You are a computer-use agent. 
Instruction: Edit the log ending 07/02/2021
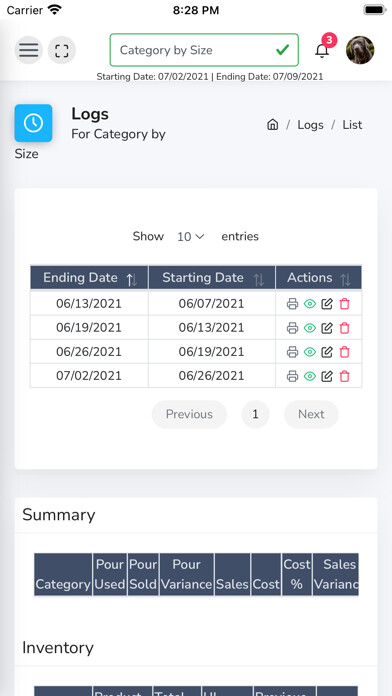pos(327,376)
